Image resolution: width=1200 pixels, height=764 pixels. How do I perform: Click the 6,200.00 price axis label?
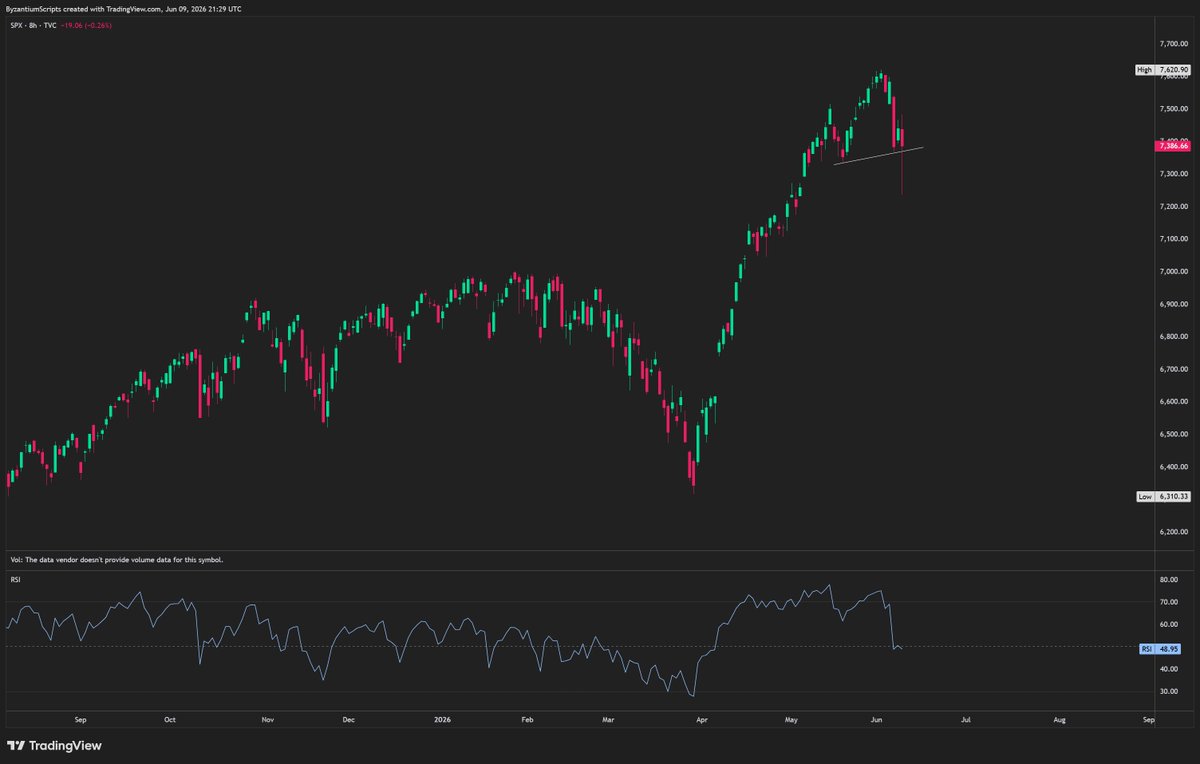(1173, 531)
